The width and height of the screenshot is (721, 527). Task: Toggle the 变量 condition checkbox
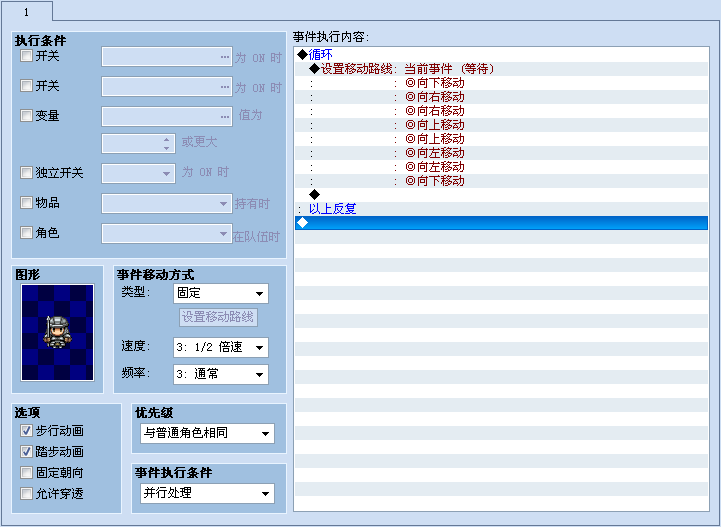pos(26,115)
